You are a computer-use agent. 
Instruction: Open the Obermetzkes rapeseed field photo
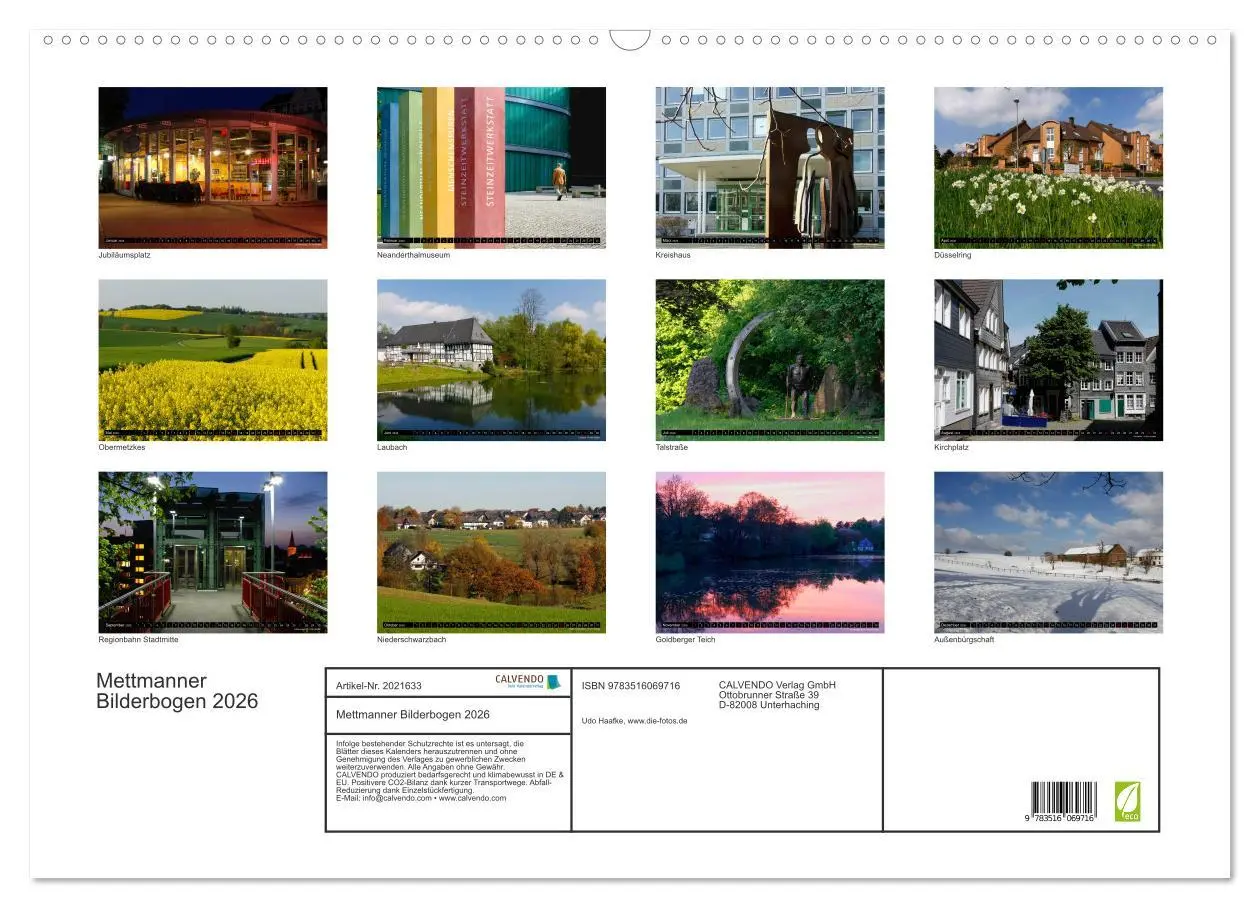212,360
